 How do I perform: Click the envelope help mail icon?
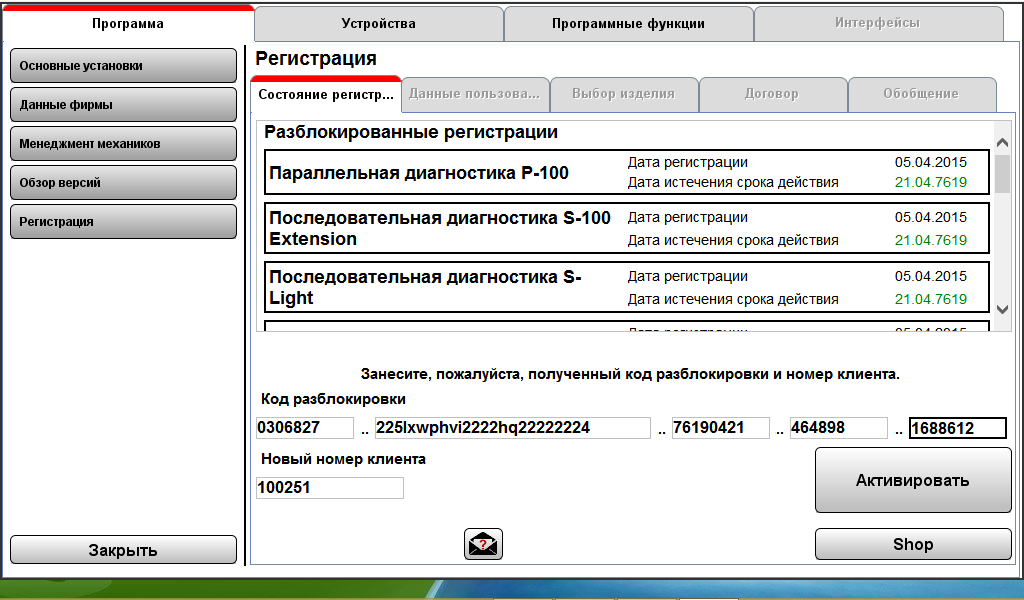pyautogui.click(x=483, y=544)
